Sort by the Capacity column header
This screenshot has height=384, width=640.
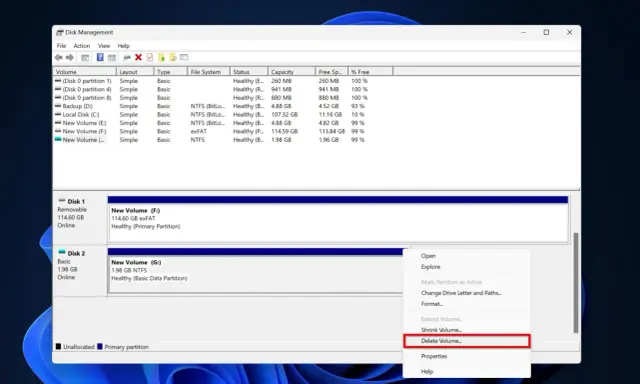point(292,72)
